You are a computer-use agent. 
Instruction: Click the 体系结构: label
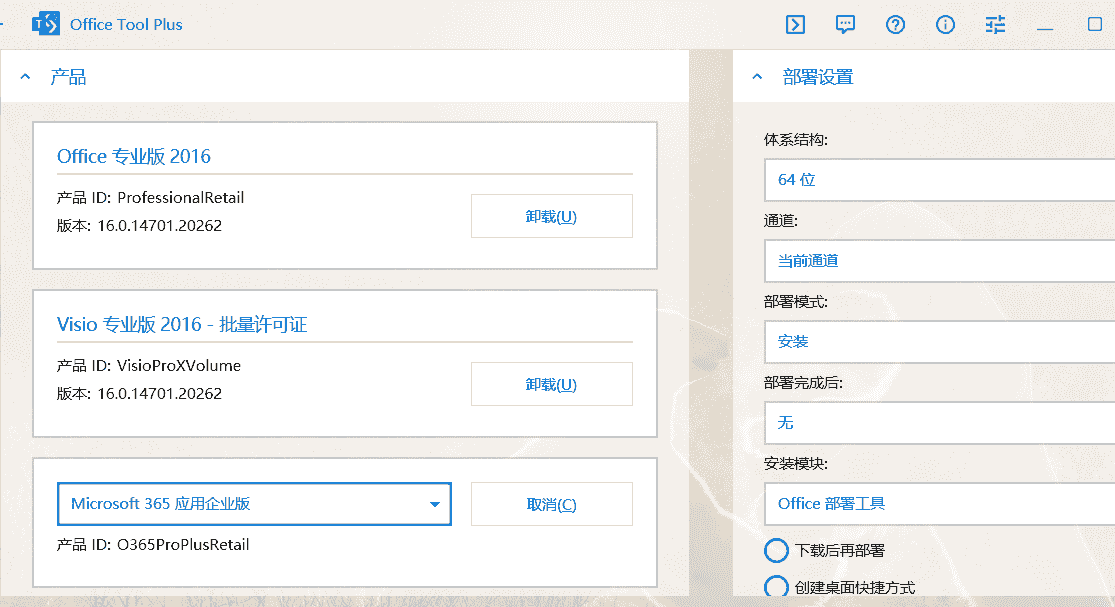796,139
